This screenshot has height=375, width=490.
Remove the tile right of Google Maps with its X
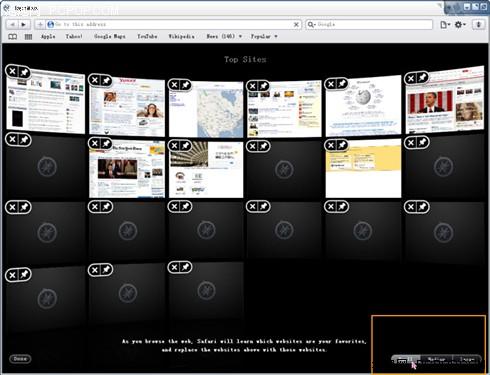253,86
